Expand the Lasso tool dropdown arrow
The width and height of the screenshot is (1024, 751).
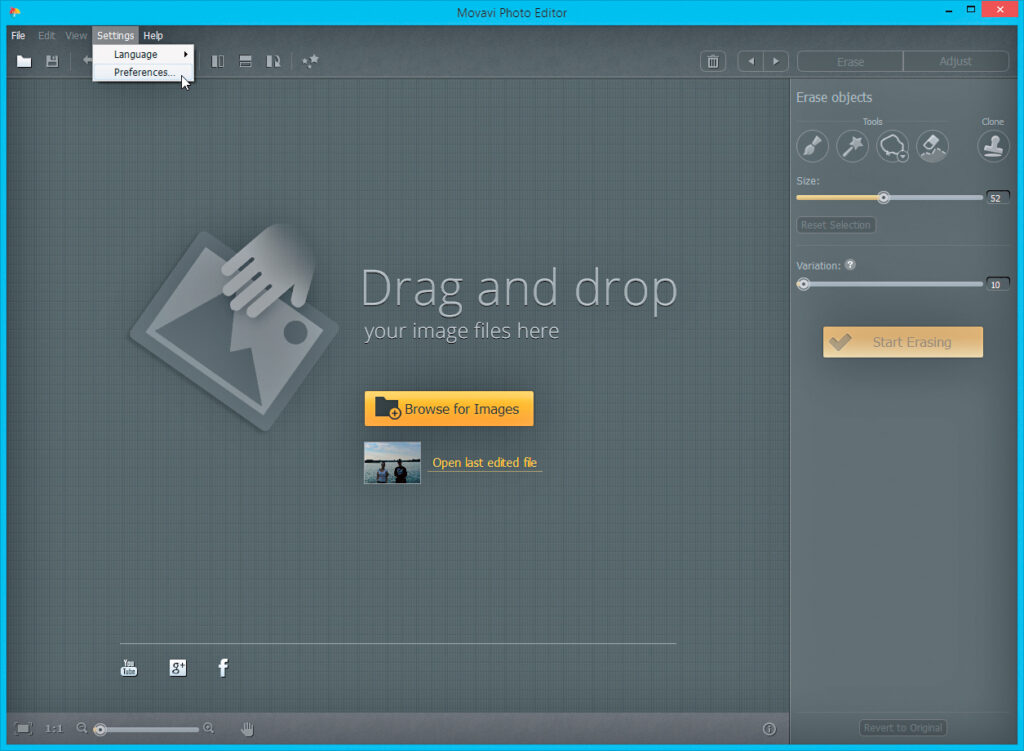coord(903,157)
